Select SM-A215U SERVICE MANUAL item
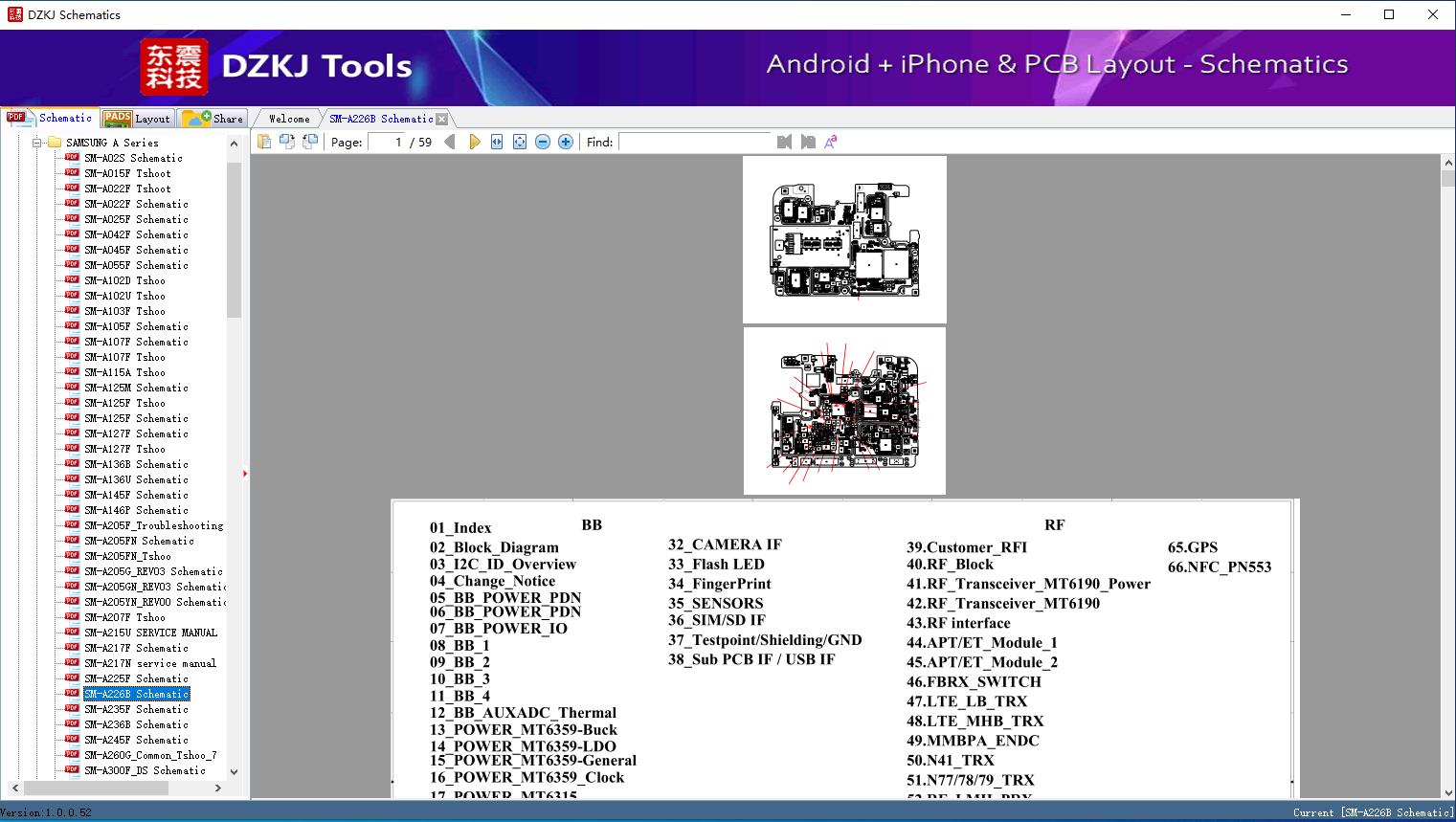The width and height of the screenshot is (1456, 822). [150, 633]
